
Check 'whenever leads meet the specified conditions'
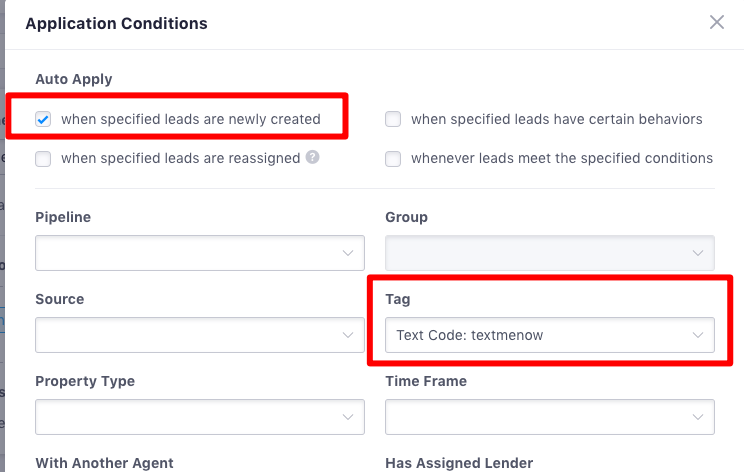[x=393, y=158]
